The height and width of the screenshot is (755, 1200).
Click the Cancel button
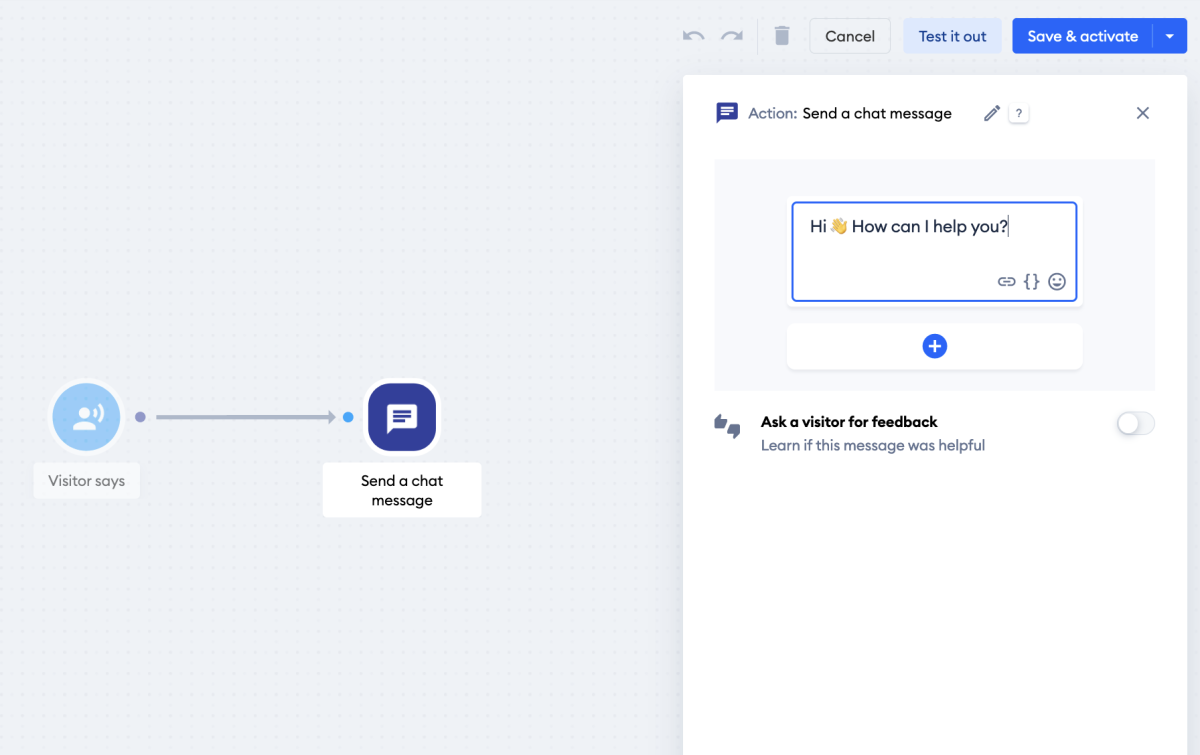(x=849, y=35)
